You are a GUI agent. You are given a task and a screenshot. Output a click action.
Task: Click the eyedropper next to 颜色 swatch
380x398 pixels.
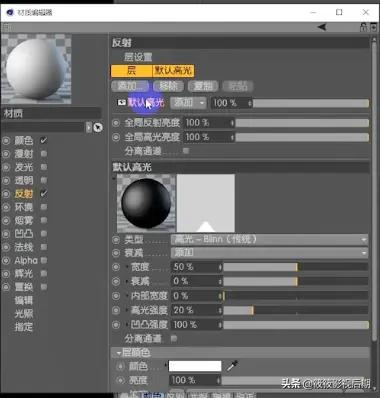click(x=232, y=366)
